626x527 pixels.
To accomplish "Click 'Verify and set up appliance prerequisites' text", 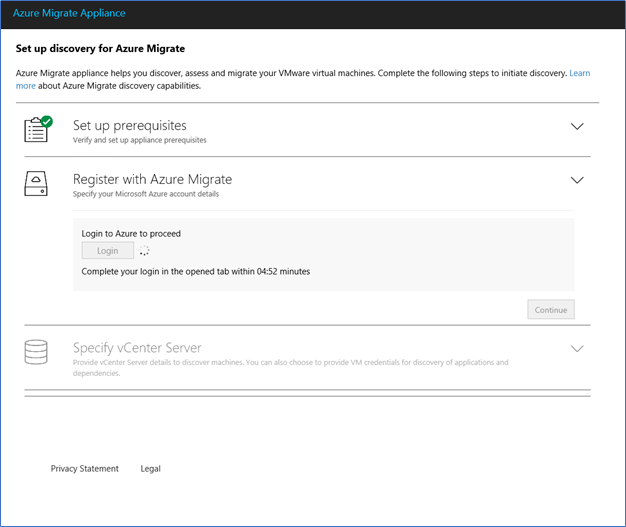I will 140,140.
